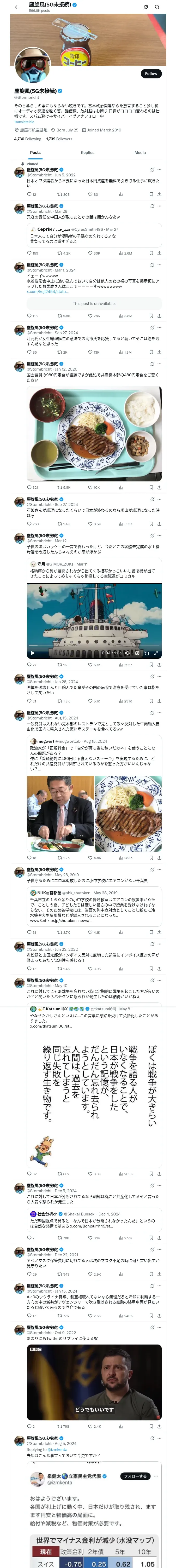The width and height of the screenshot is (176, 1568).
Task: Open more options menu on pinned post
Action: [x=160, y=170]
